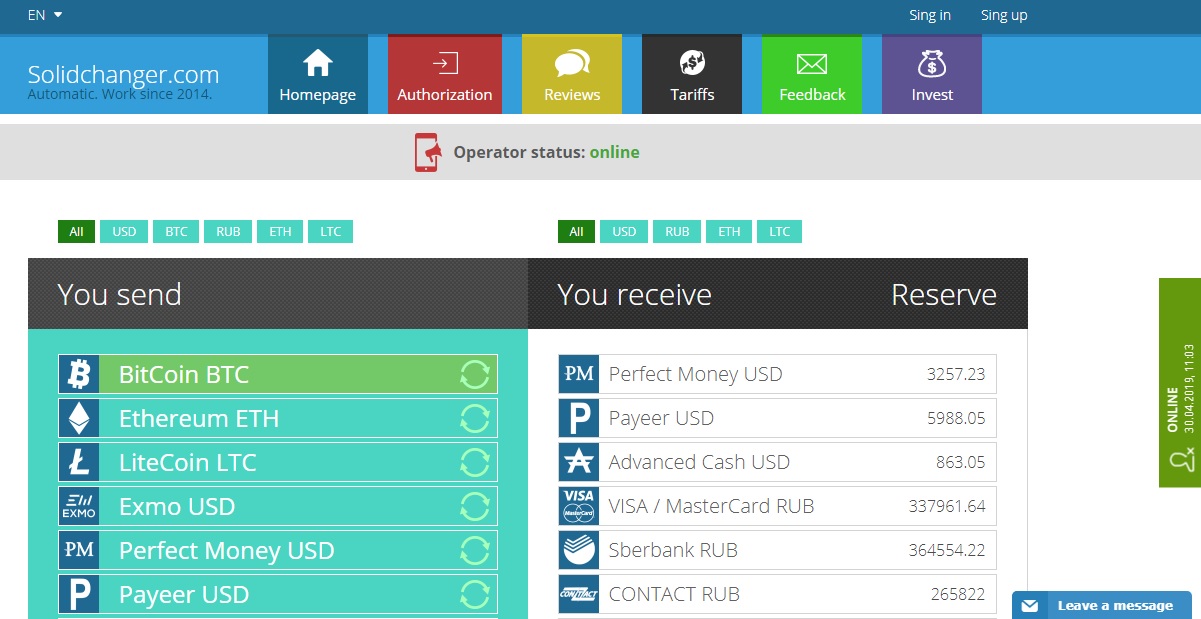Screen dimensions: 1201x619
Task: Click the Payeer icon in send list
Action: (79, 594)
